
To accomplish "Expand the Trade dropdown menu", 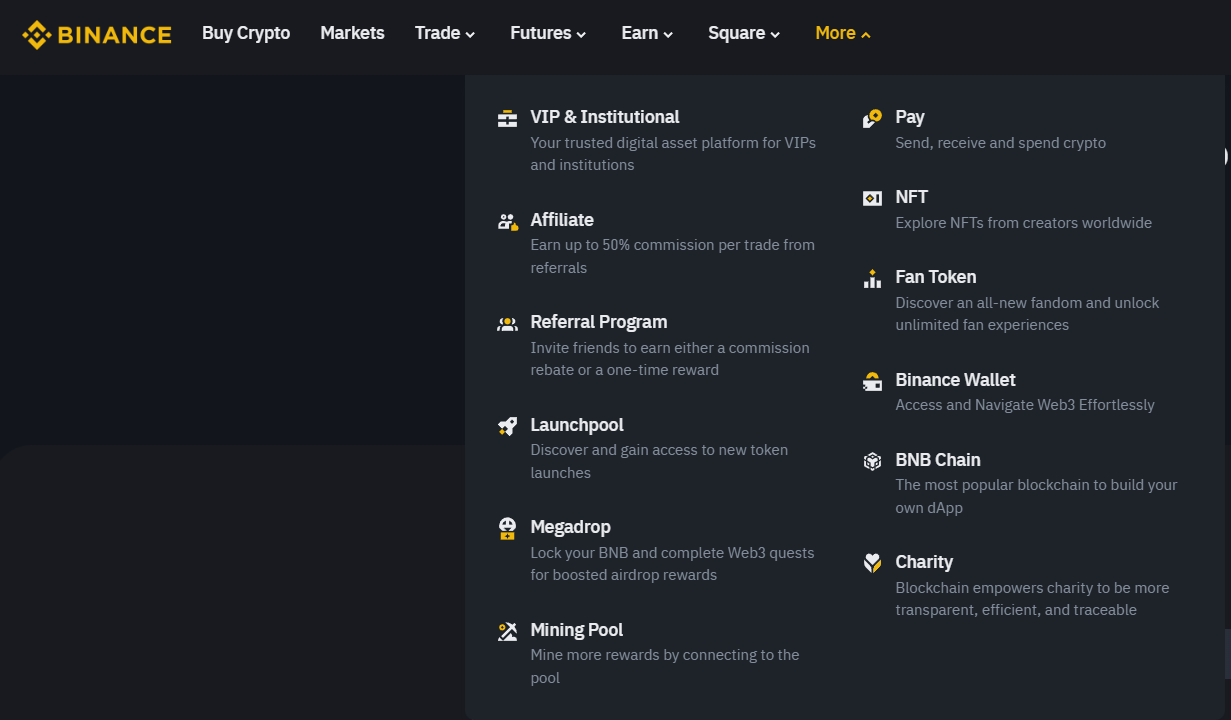I will point(445,33).
